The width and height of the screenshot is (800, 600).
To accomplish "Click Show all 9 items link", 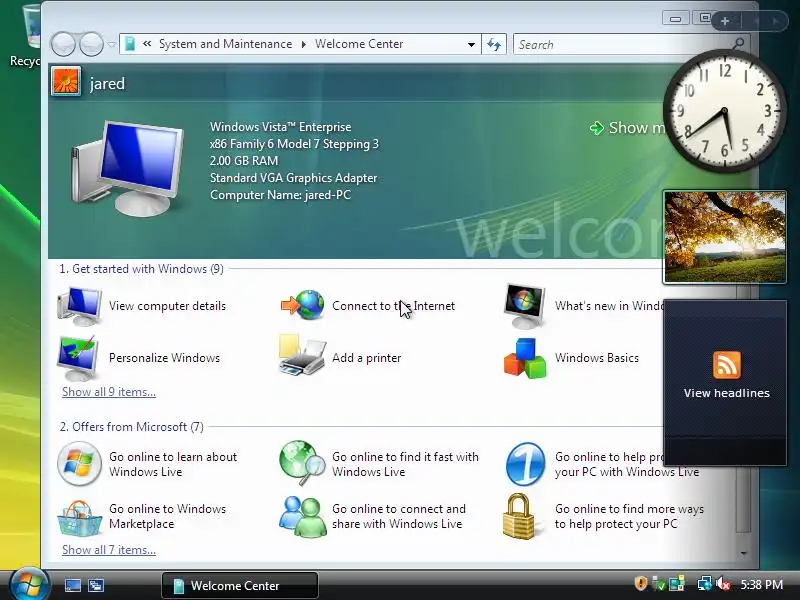I will [109, 392].
